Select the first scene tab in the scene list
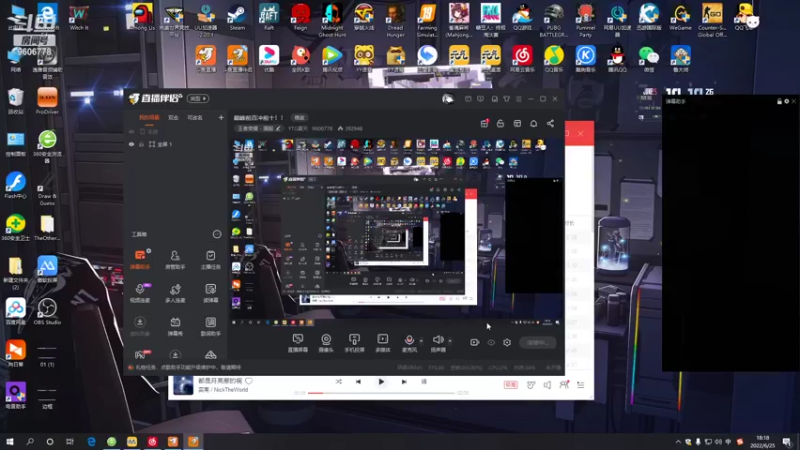800x450 pixels. (149, 118)
